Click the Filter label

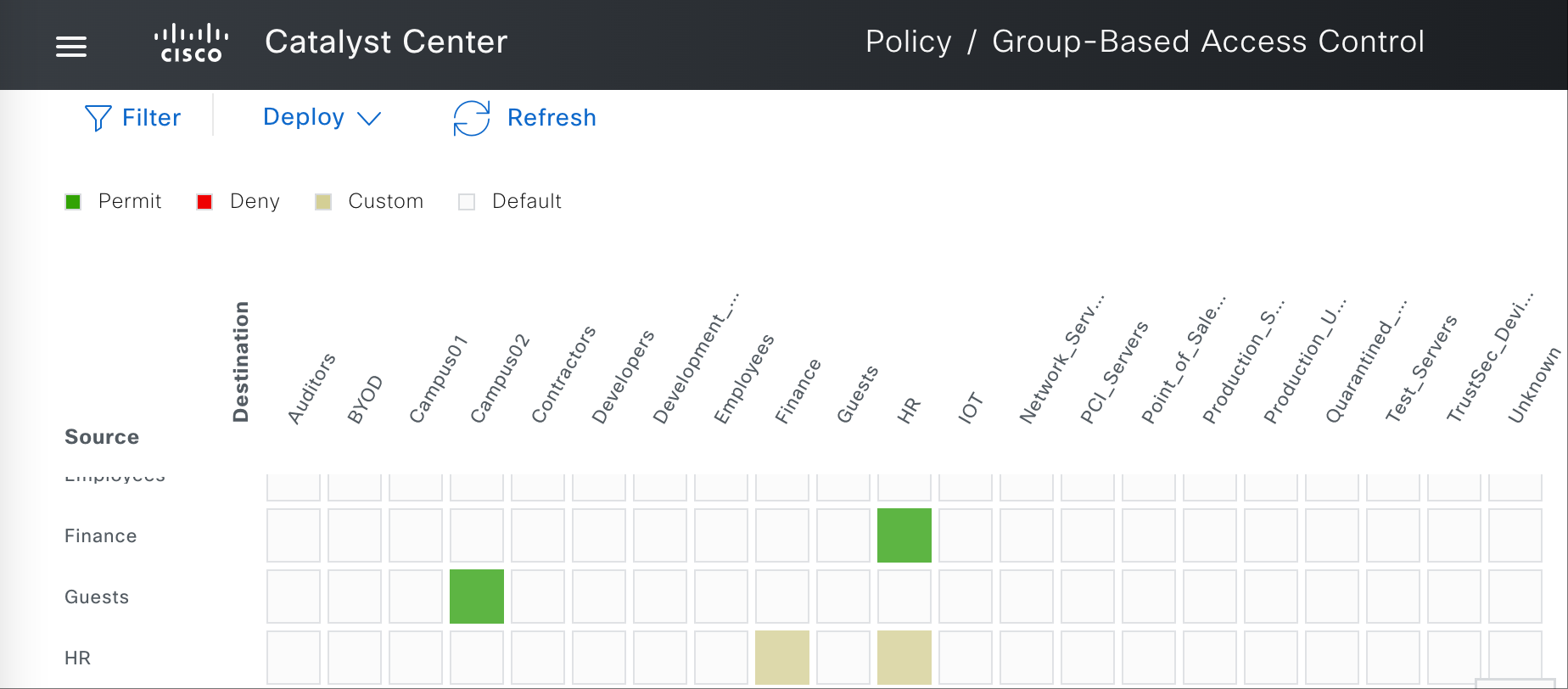point(151,117)
